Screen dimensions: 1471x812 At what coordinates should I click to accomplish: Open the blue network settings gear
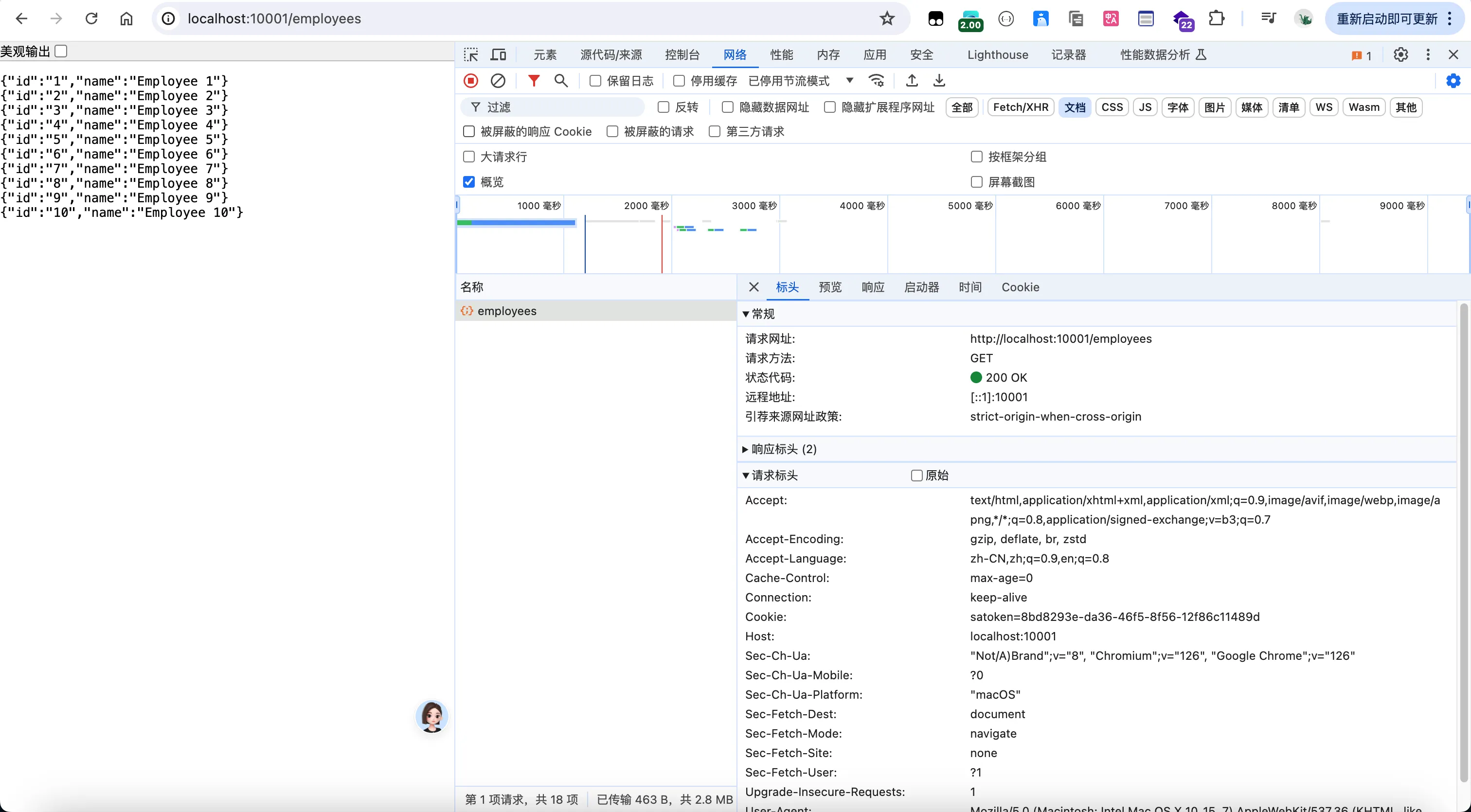(1453, 80)
